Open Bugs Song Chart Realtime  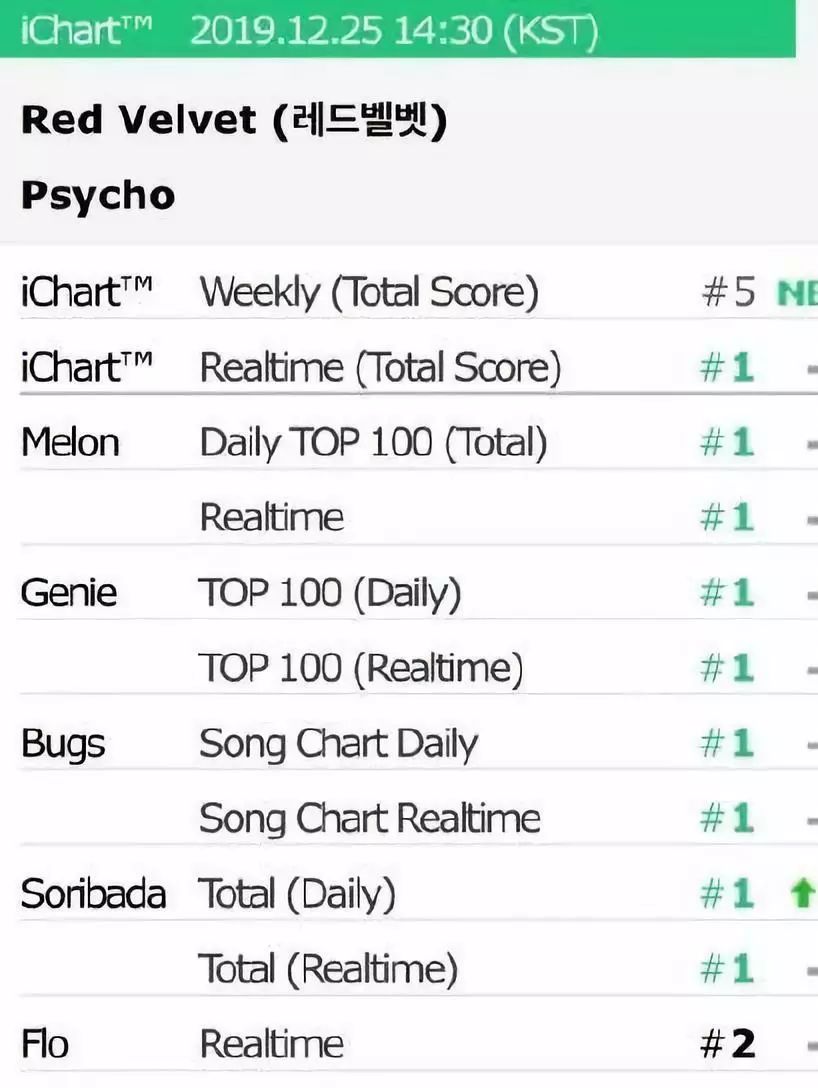(370, 819)
